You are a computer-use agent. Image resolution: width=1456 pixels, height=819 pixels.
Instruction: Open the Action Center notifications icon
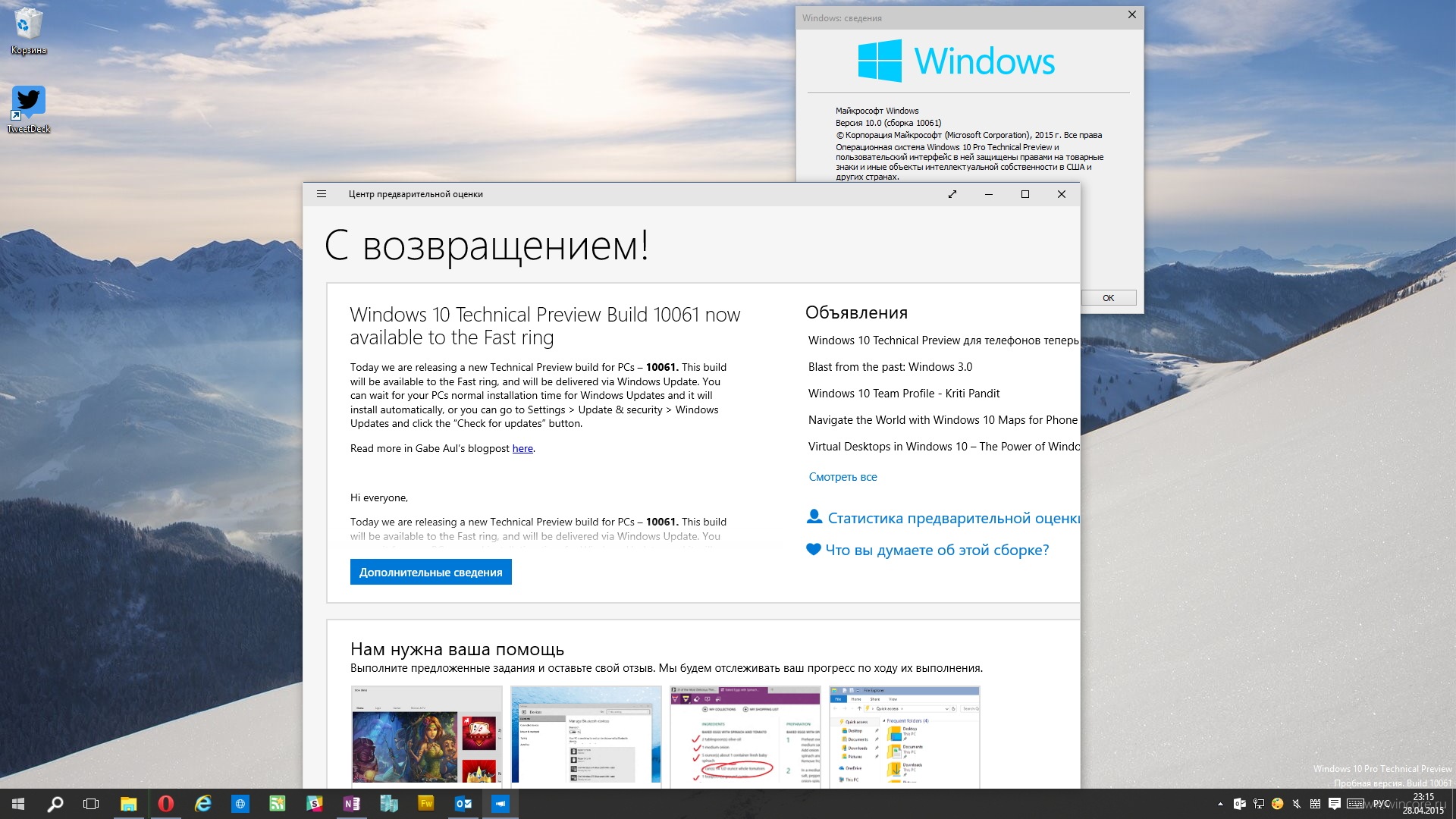[1335, 804]
